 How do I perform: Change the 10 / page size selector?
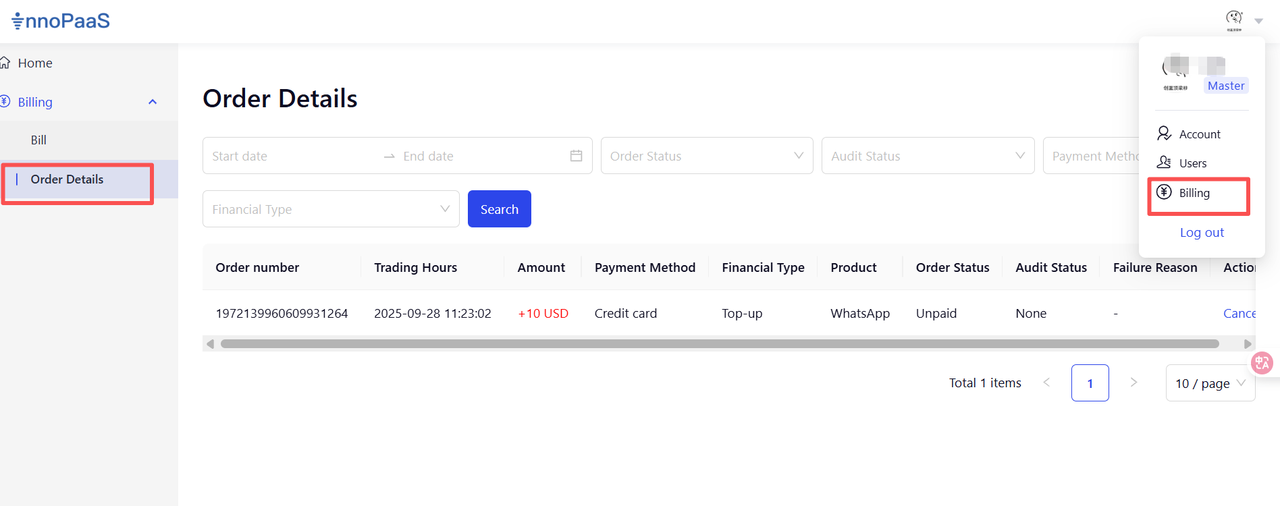1210,383
